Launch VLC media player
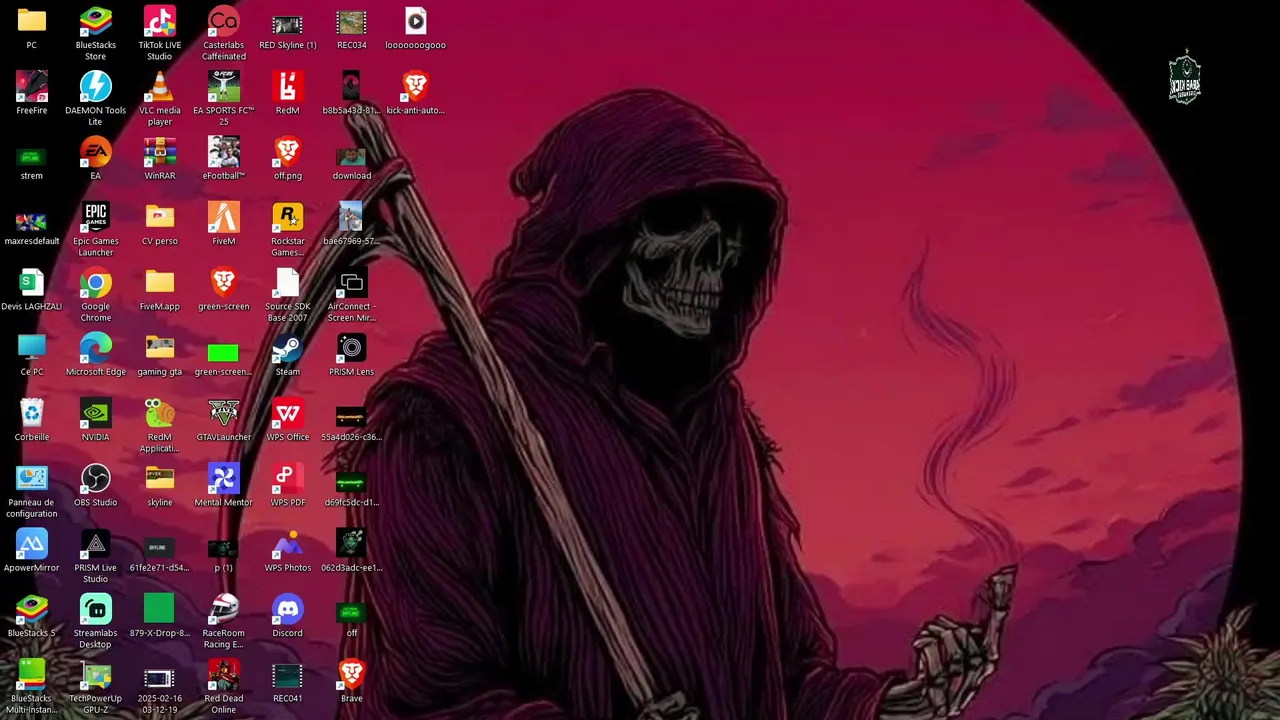 (160, 87)
